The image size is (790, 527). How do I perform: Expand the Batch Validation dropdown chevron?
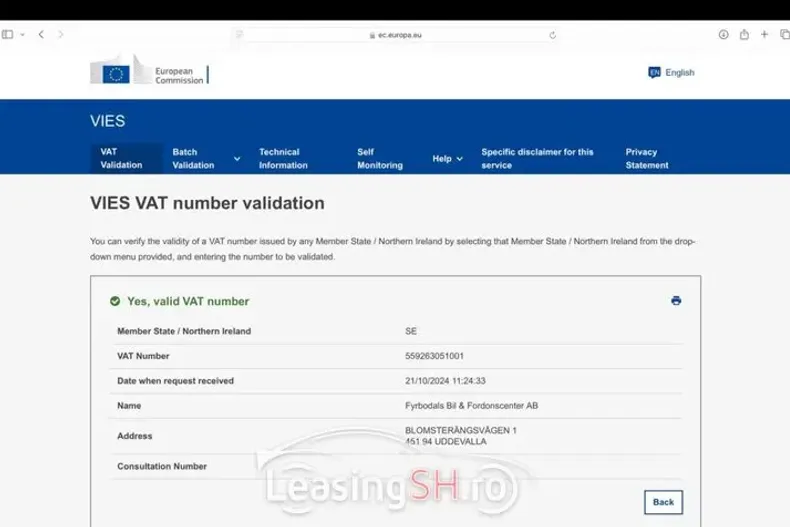point(237,158)
